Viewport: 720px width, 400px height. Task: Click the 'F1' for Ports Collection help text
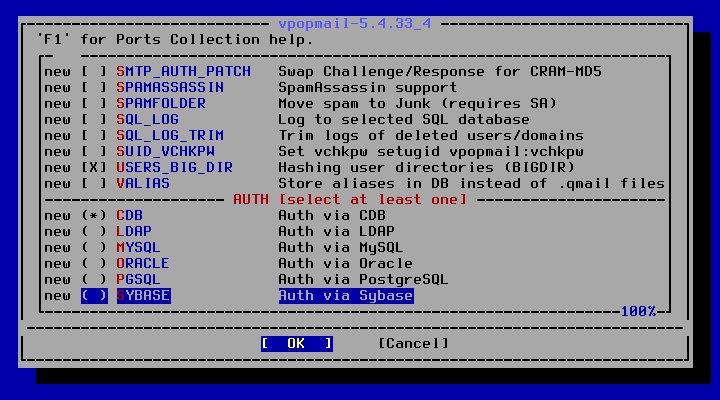(175, 39)
